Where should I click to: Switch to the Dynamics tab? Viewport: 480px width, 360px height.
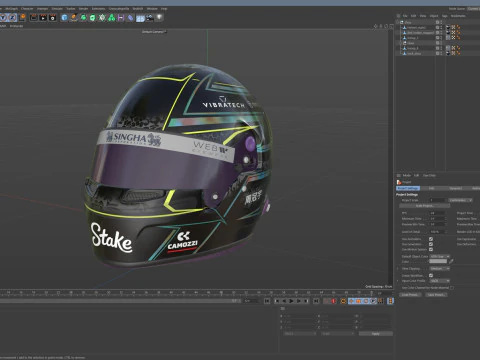click(455, 188)
